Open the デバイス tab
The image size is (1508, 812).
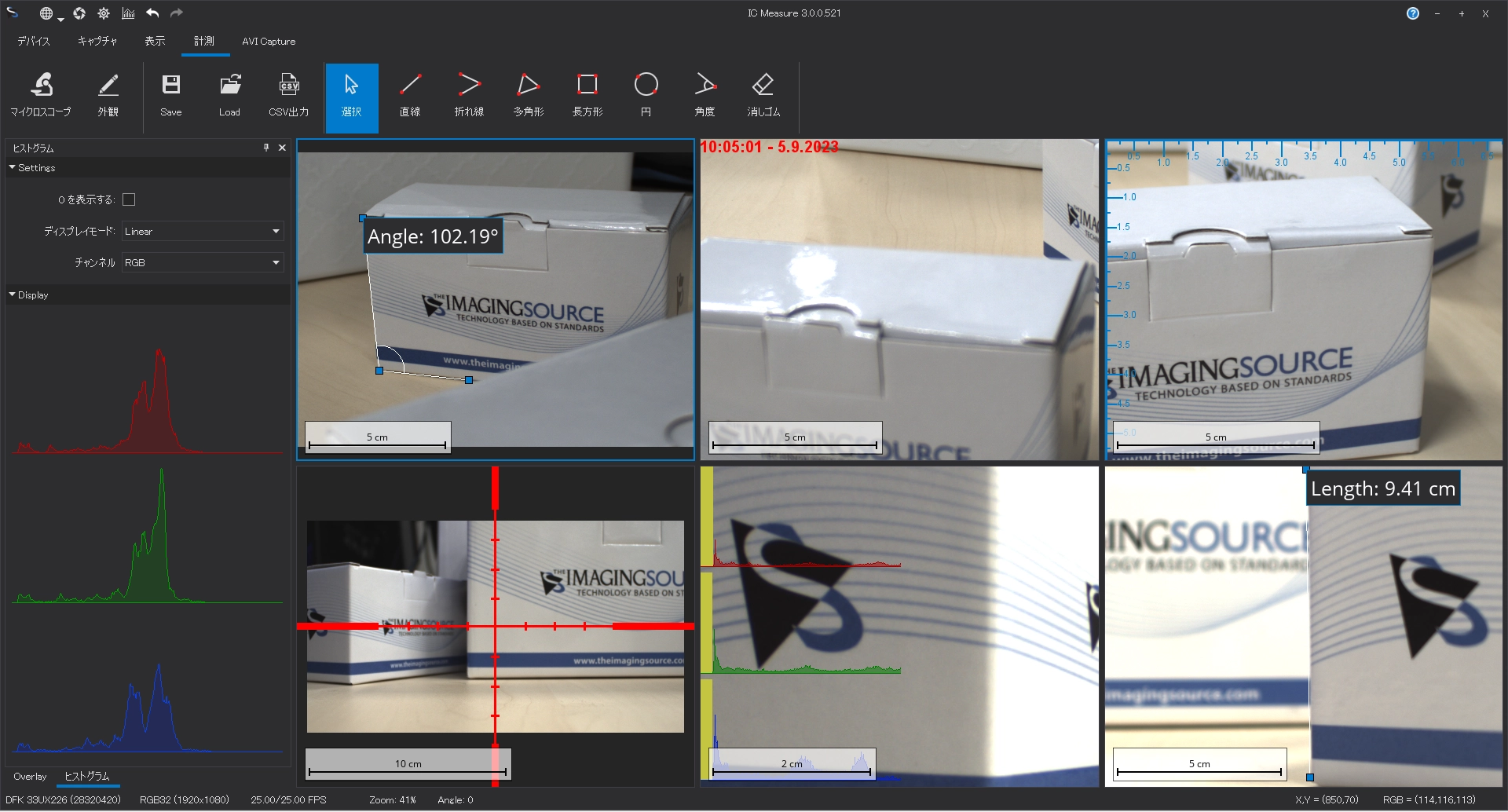click(x=34, y=41)
